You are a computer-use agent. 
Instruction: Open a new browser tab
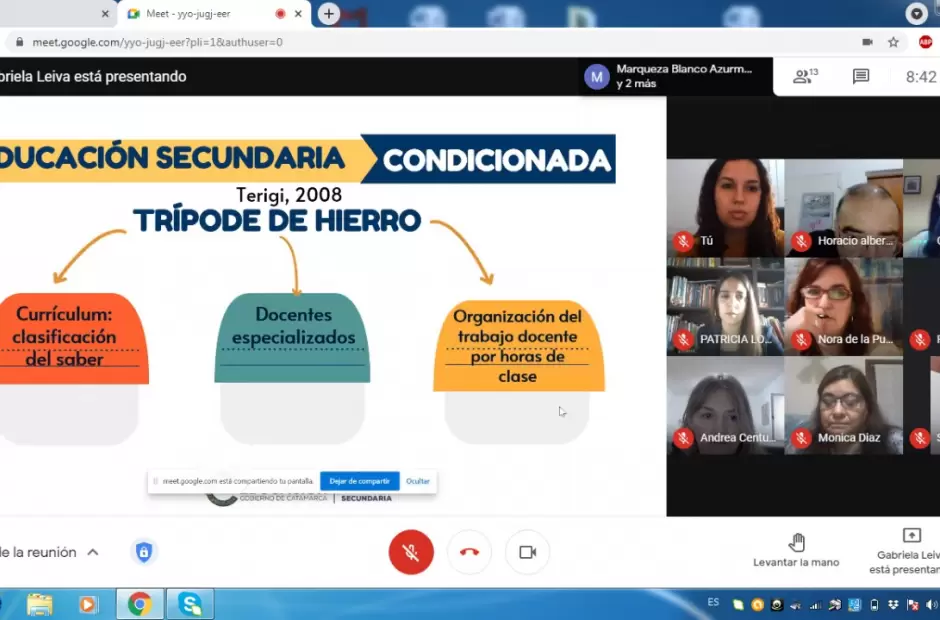tap(328, 14)
